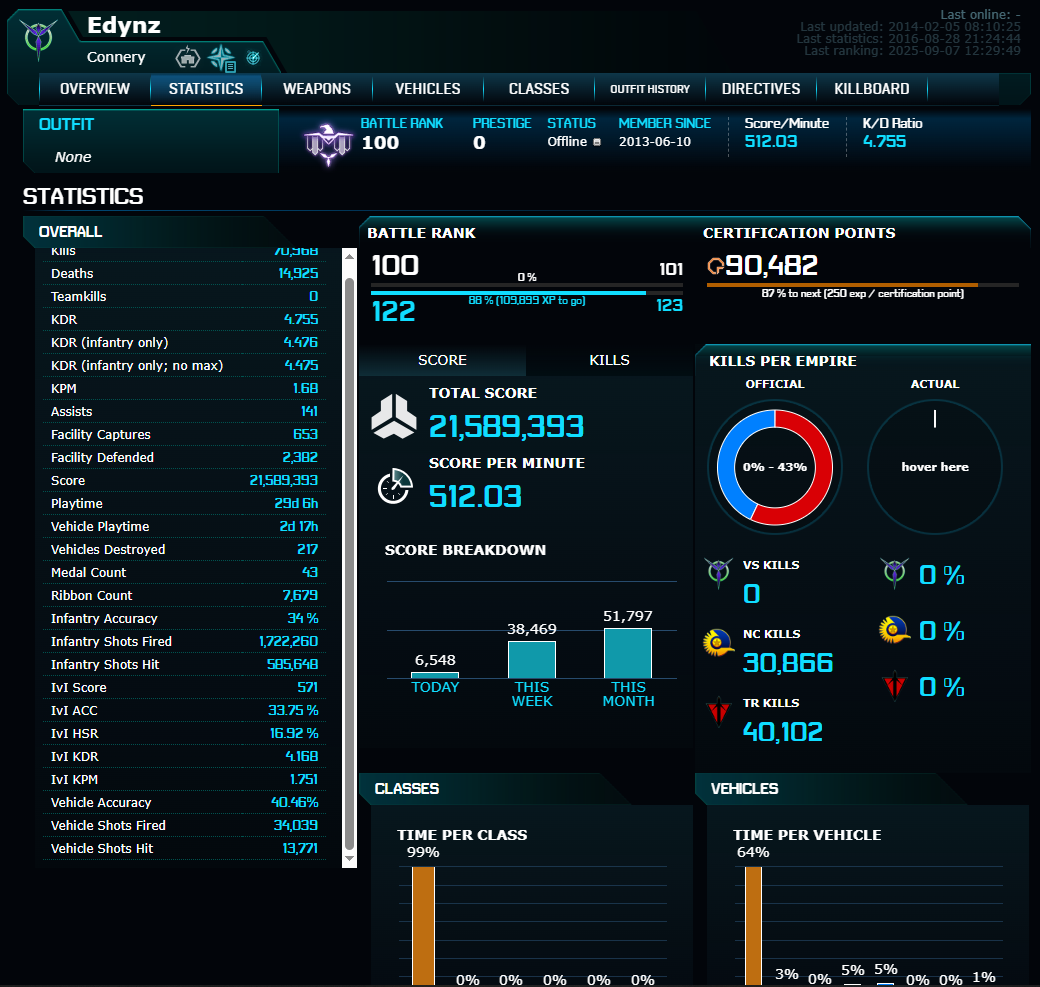Click the 99% orange bar in Time Per Class

pos(423,925)
